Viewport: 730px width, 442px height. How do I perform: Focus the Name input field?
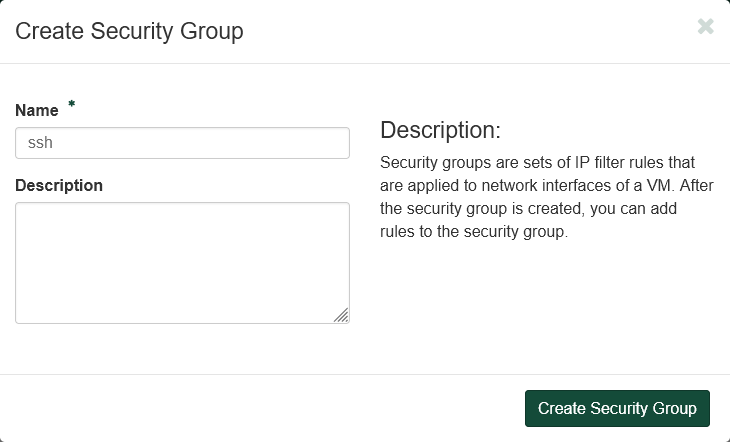[182, 143]
